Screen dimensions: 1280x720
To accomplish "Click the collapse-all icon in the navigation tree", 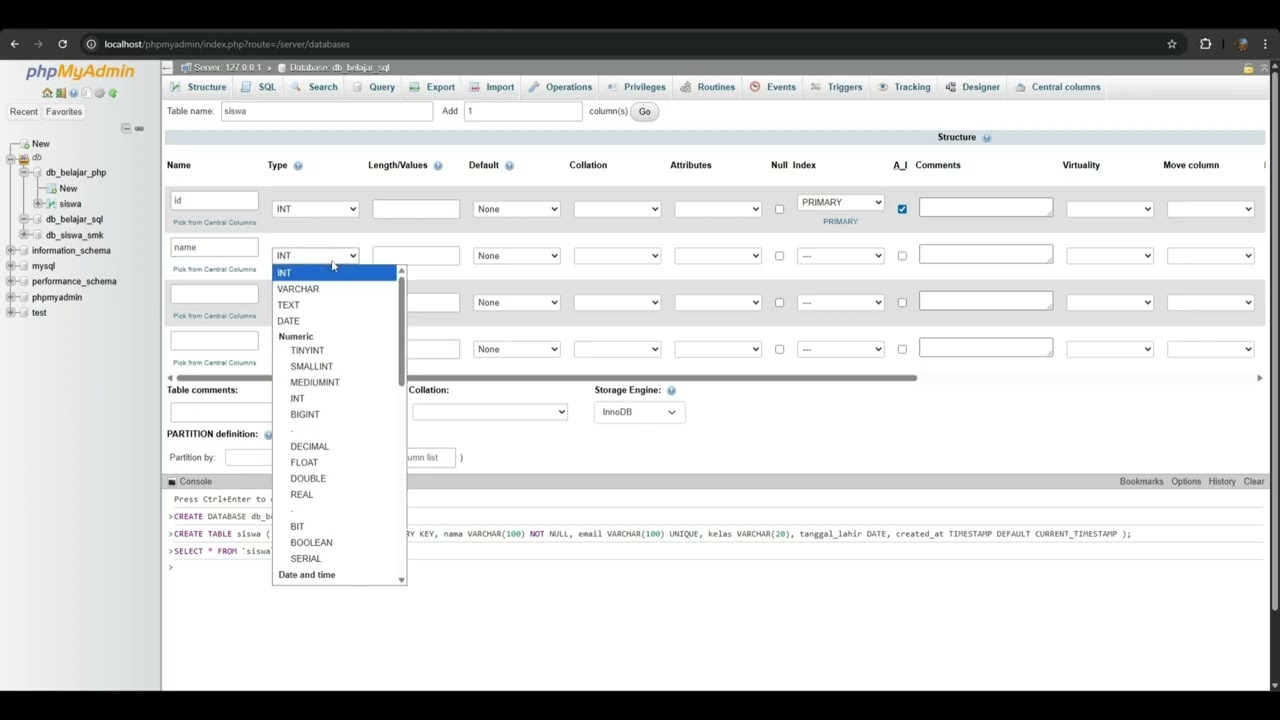I will [x=126, y=128].
